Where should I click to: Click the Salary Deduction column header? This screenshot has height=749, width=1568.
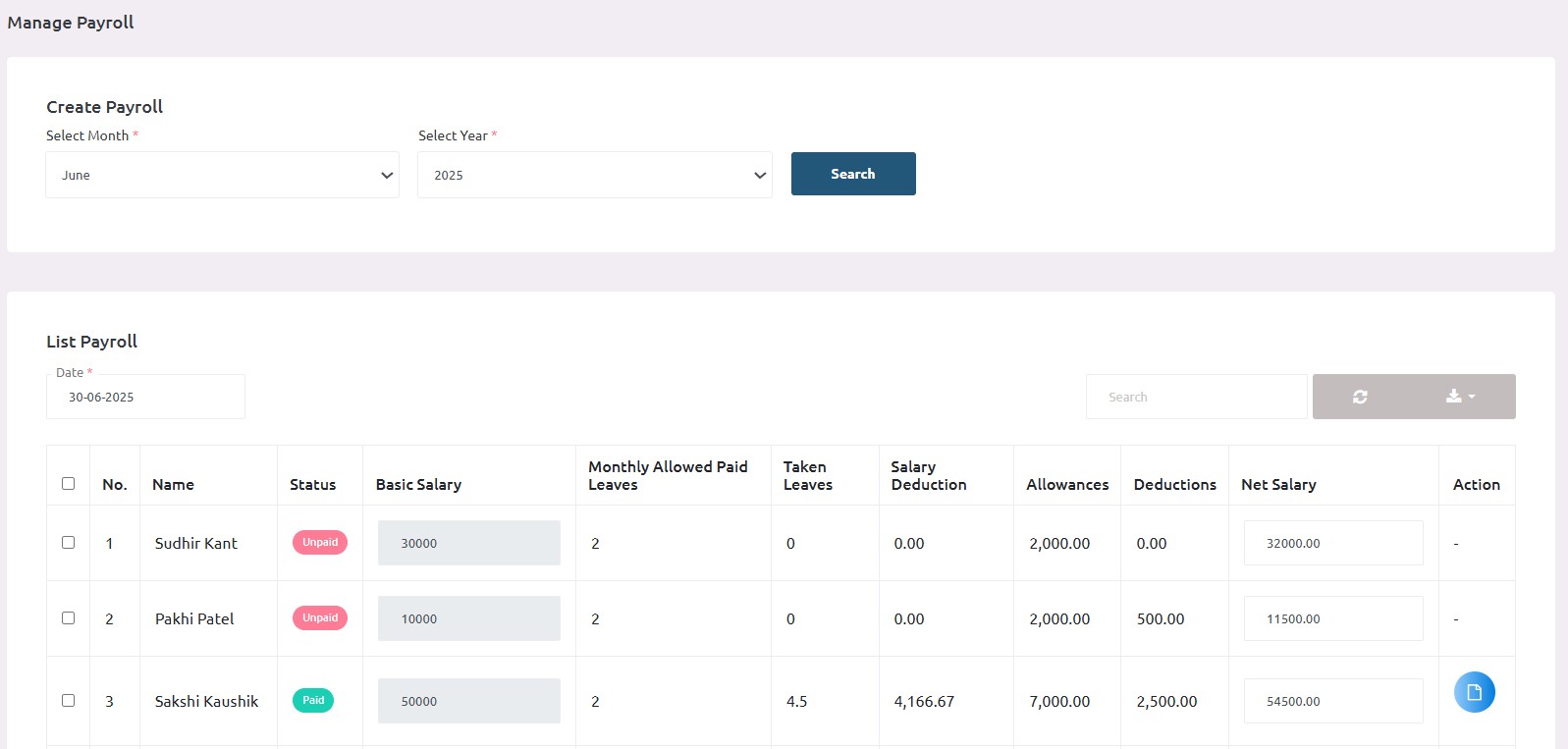929,475
